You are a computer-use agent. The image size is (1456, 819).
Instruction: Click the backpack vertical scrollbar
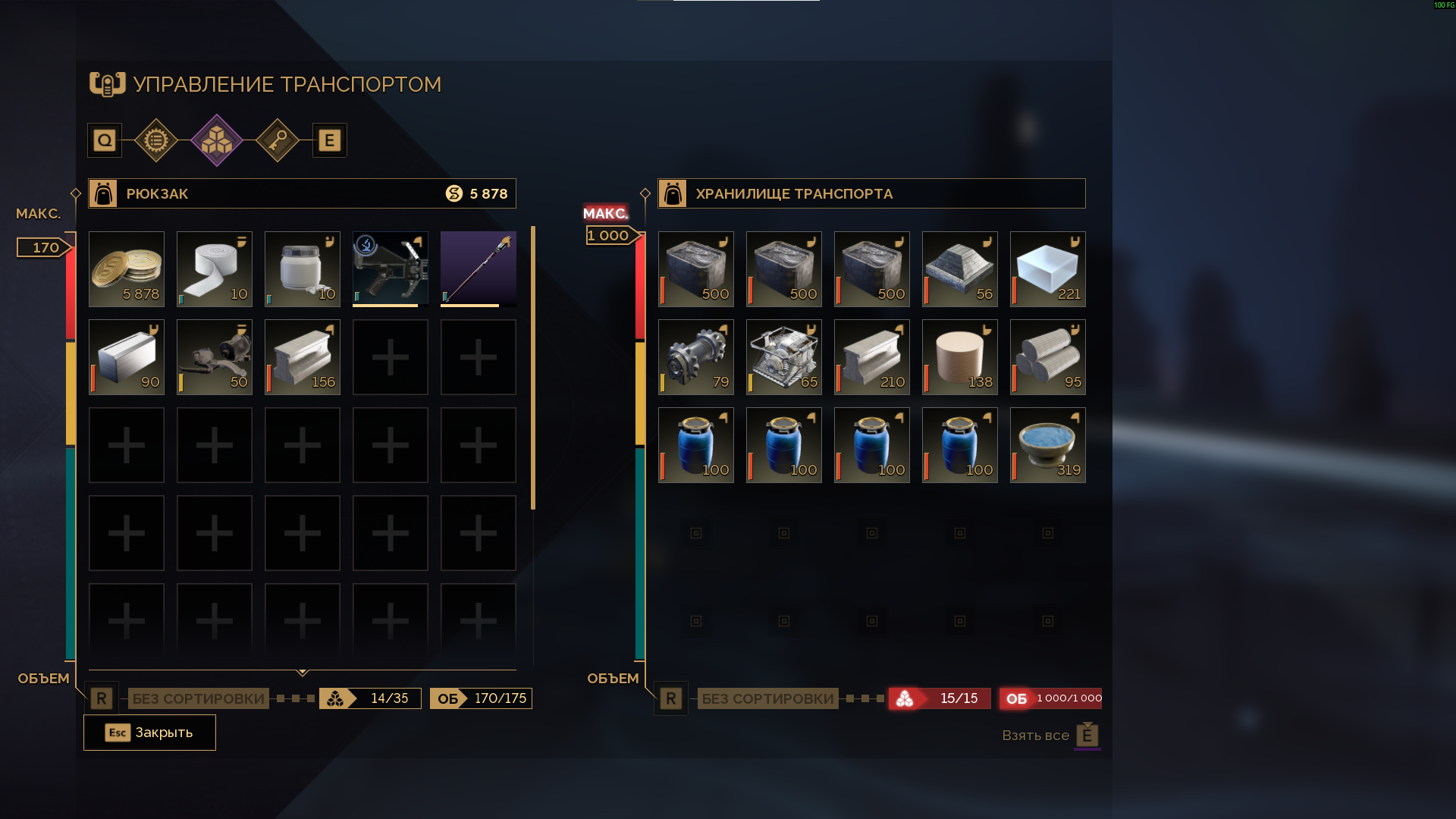tap(533, 368)
